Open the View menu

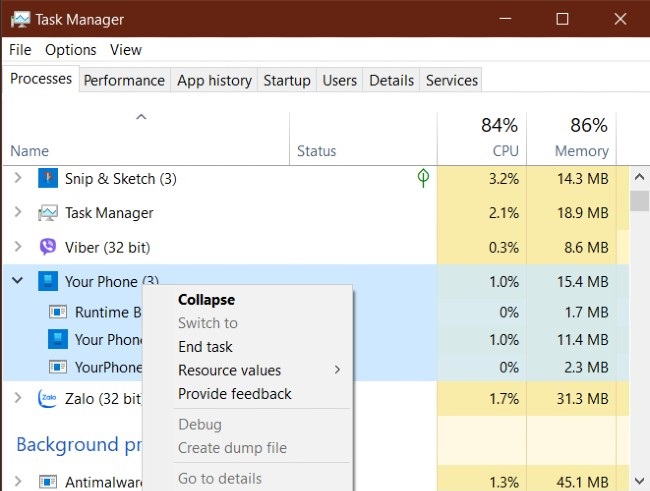tap(126, 50)
